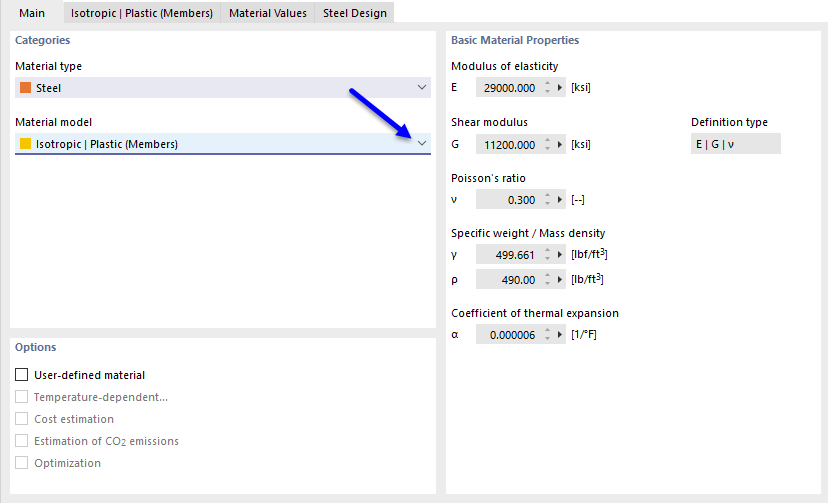Click the specific weight γ value field
This screenshot has width=828, height=503.
509,254
